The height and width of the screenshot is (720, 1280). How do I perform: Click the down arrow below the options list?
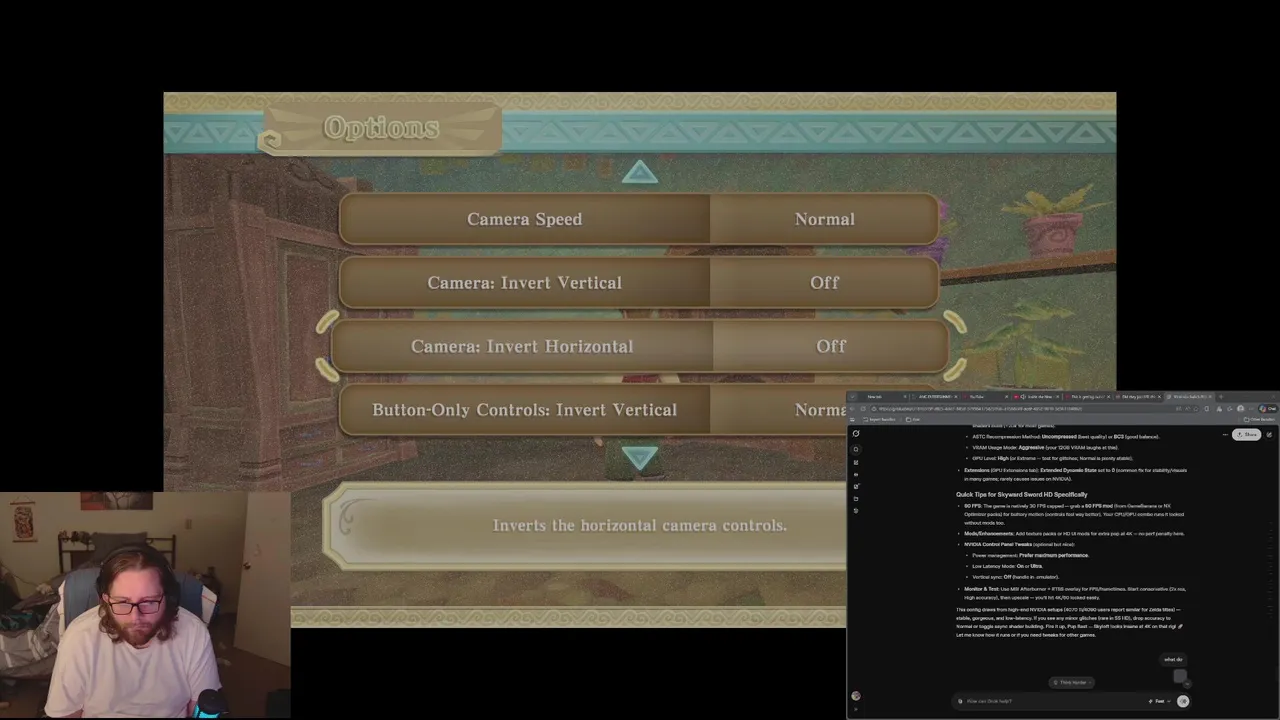pos(640,459)
